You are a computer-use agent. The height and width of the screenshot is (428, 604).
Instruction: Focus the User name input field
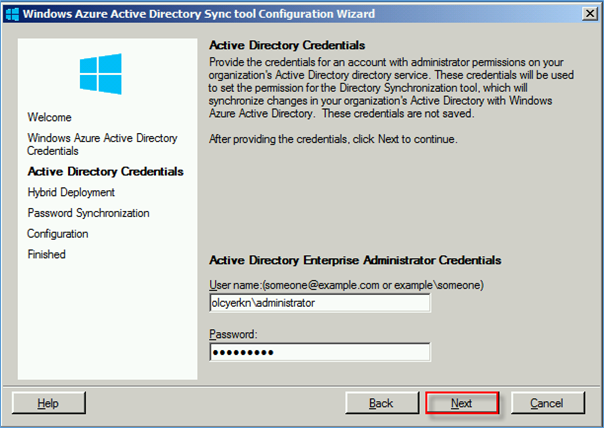coord(320,303)
